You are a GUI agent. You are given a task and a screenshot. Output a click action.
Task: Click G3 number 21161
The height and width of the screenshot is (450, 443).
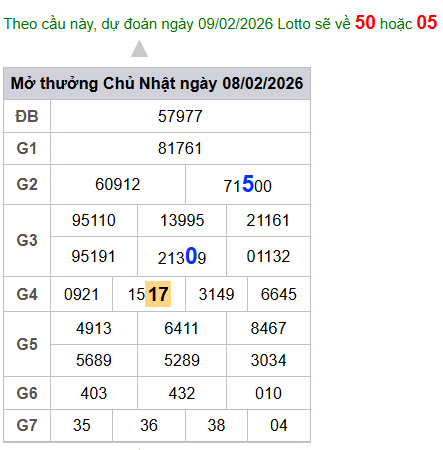pyautogui.click(x=268, y=220)
